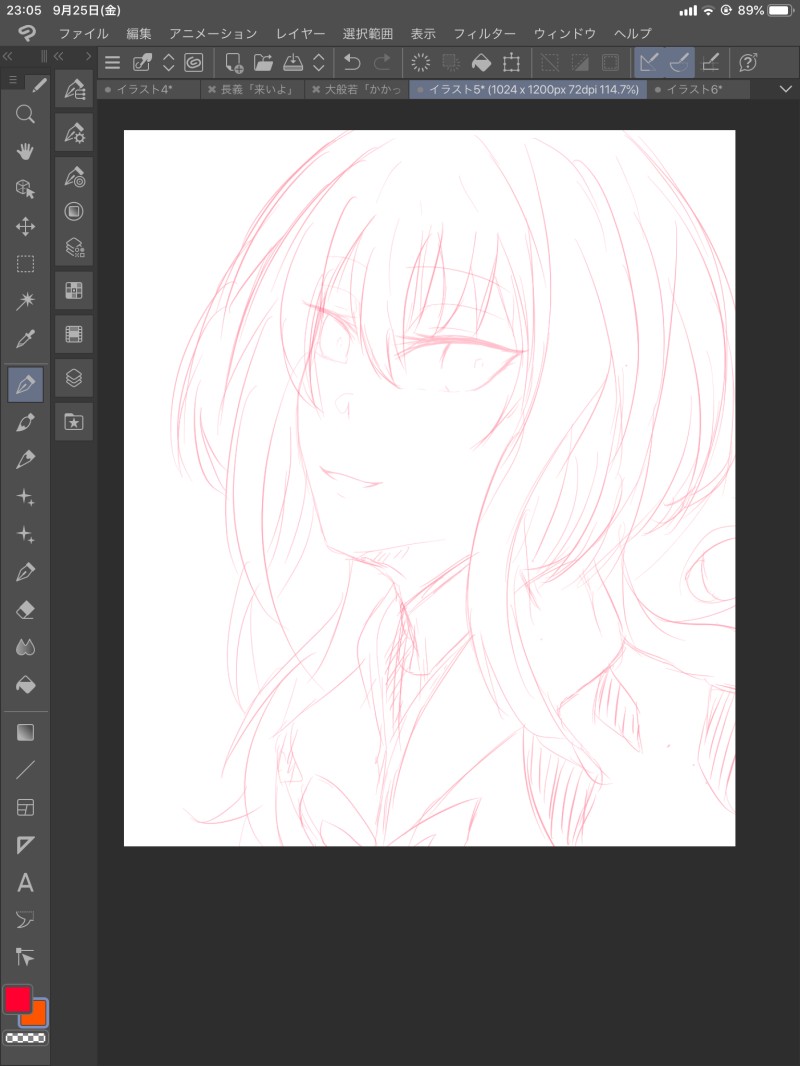Screen dimensions: 800x1066
Task: Open the Layer palette
Action: [73, 378]
